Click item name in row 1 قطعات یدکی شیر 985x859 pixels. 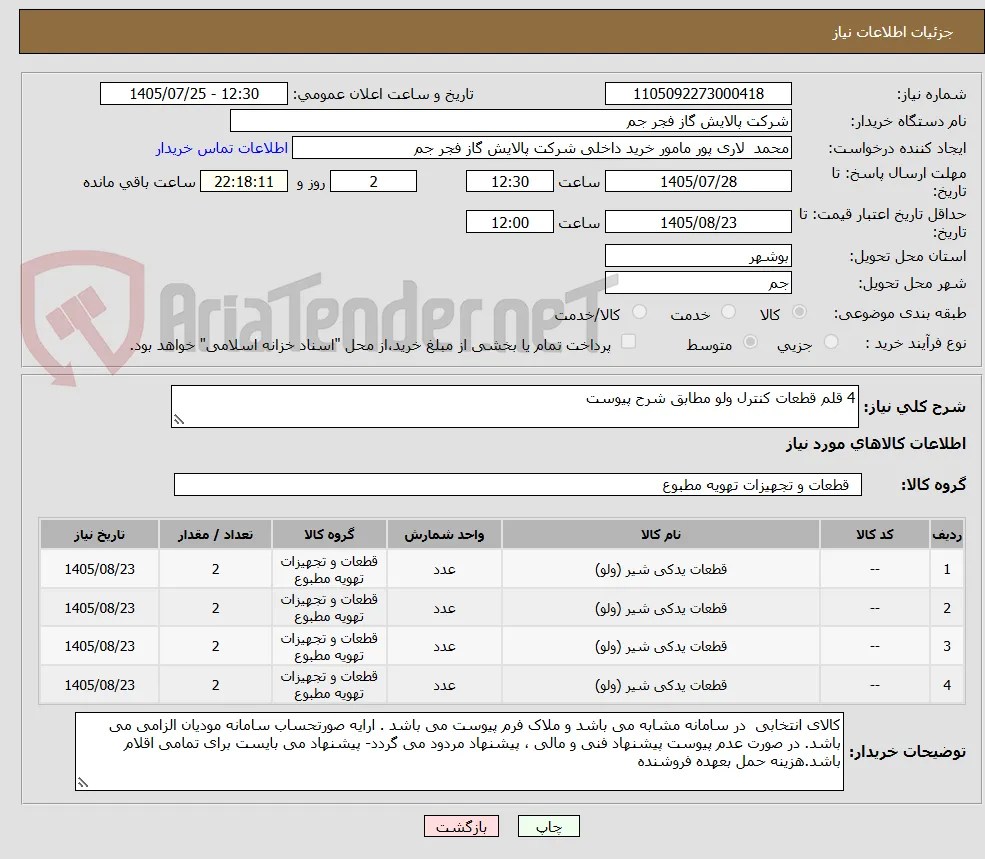(x=660, y=569)
